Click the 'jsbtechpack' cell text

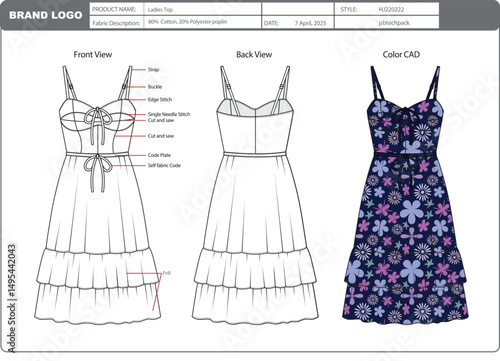coord(394,23)
